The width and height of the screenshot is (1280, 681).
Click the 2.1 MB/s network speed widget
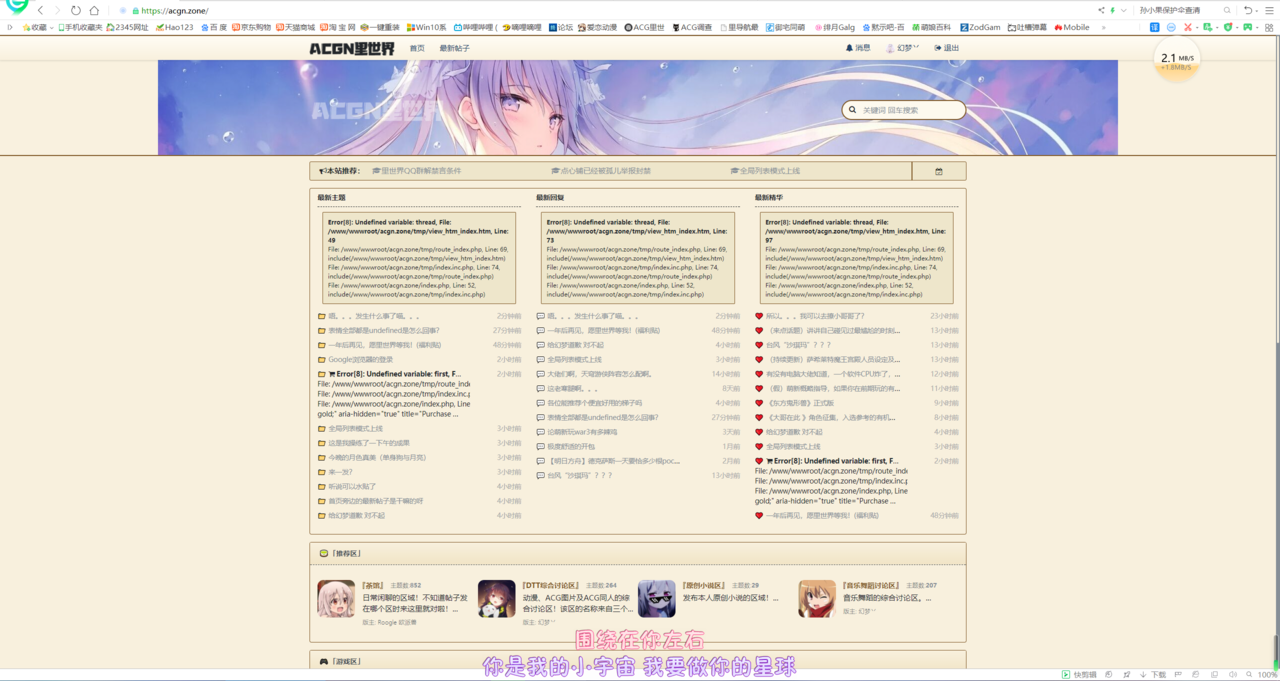click(x=1176, y=61)
